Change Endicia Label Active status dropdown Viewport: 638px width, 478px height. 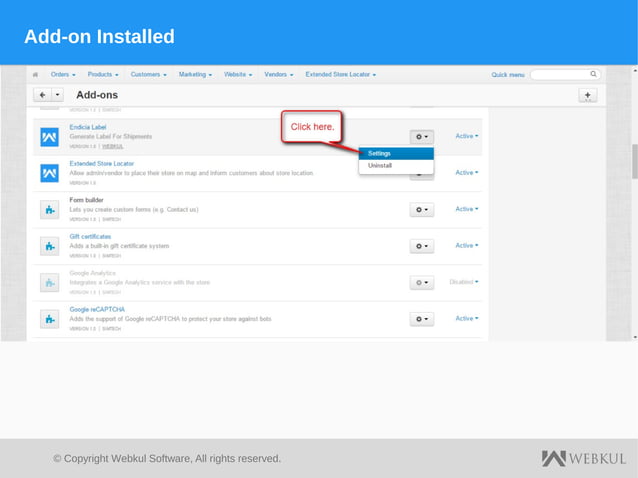click(467, 136)
